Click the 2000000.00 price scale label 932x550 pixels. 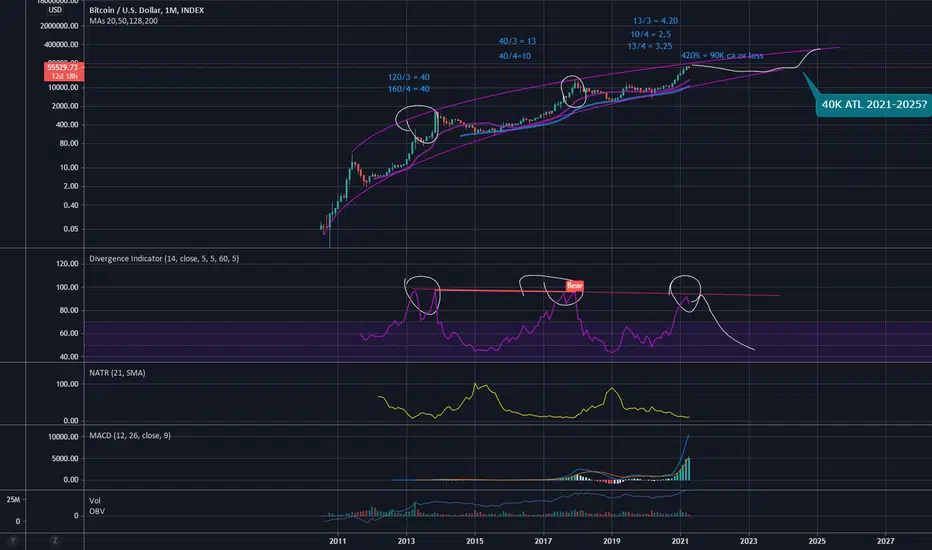tap(59, 26)
